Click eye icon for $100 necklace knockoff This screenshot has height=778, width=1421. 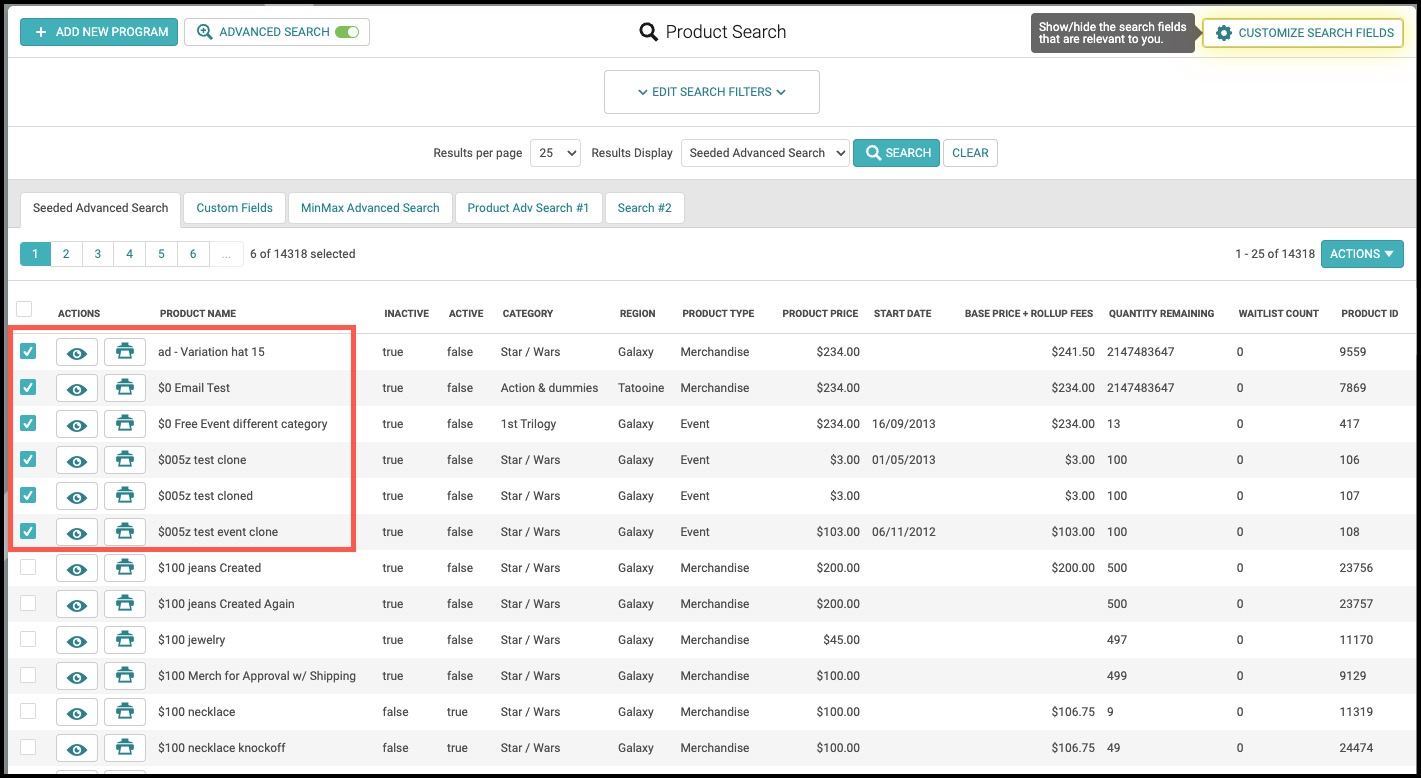pyautogui.click(x=77, y=748)
